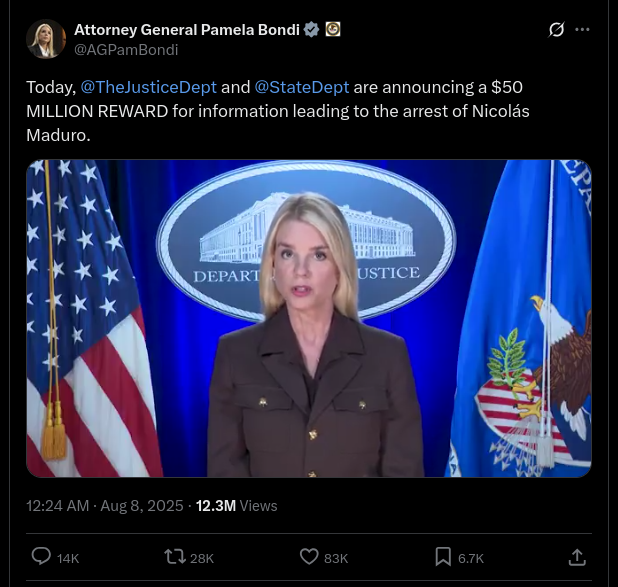Click the share upload icon
This screenshot has width=618, height=587.
tap(577, 557)
